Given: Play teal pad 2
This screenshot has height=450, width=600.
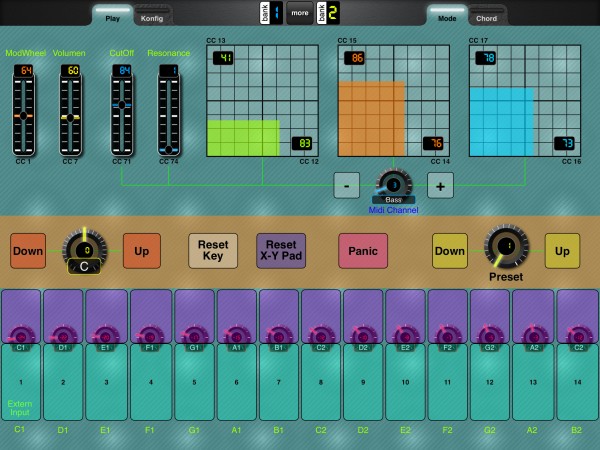Looking at the screenshot, I should [63, 382].
